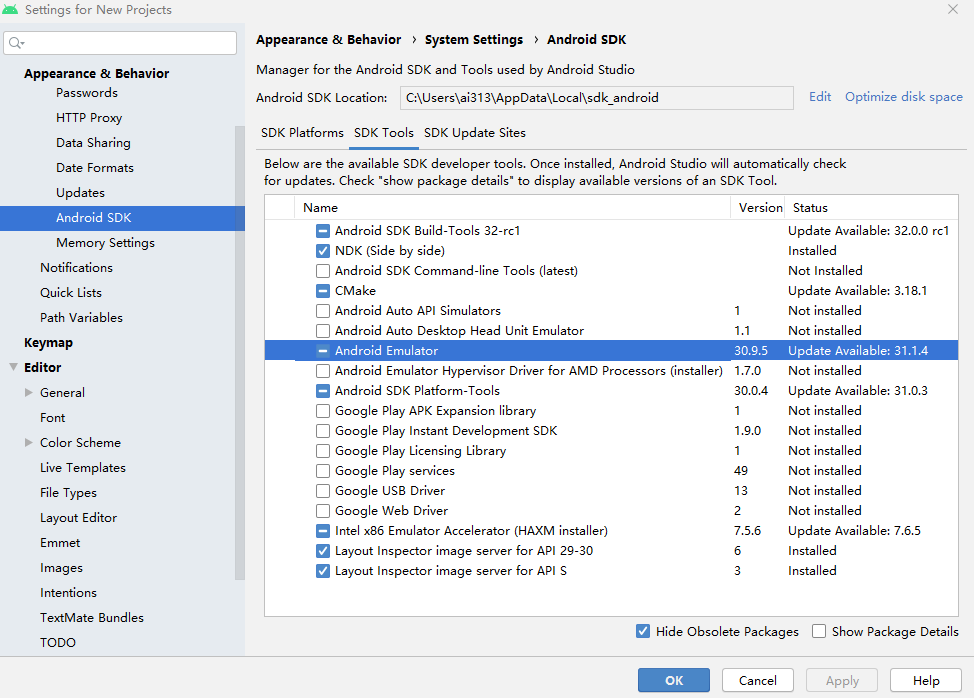Click the settings tree scrollbar
Screen dimensions: 974x698
coord(240,353)
